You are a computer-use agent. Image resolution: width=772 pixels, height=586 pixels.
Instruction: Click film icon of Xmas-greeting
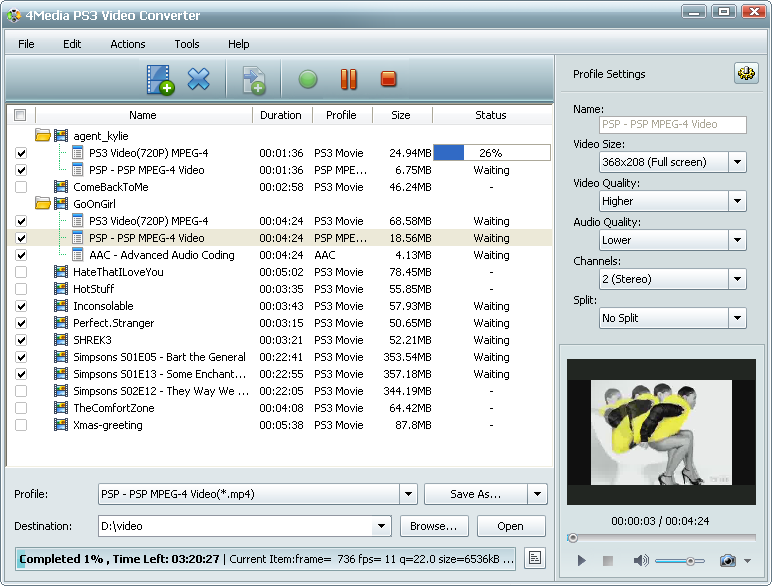coord(61,424)
